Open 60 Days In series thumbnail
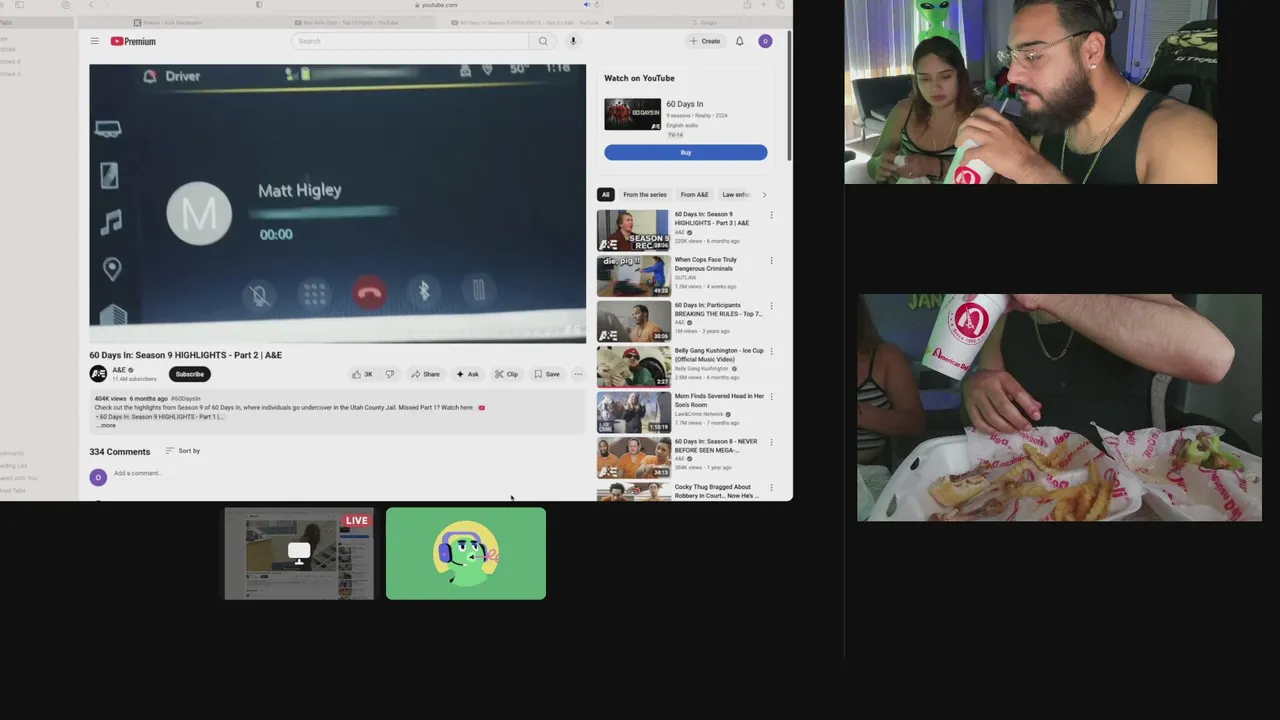The image size is (1280, 720). (x=632, y=114)
